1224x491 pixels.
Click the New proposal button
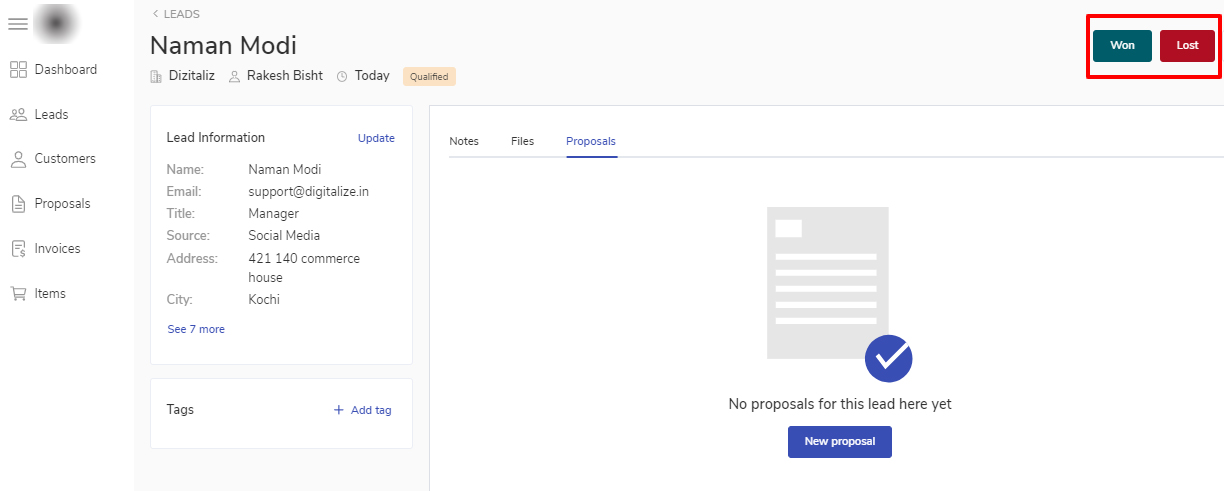pyautogui.click(x=839, y=442)
